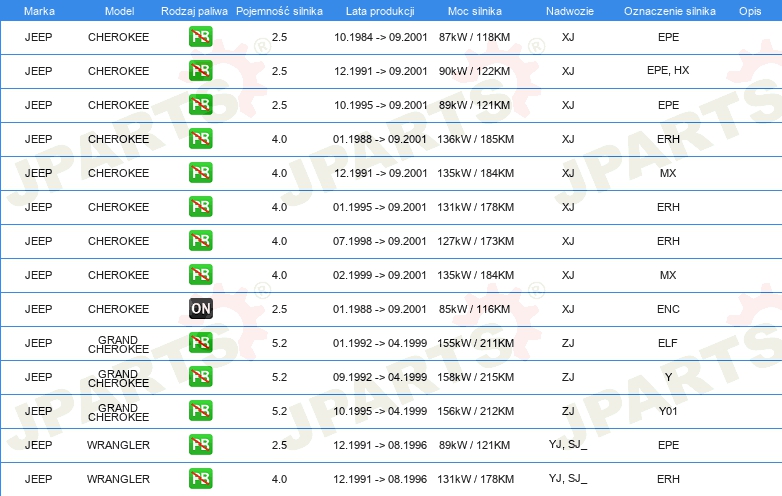Click the Model column header

tap(119, 11)
